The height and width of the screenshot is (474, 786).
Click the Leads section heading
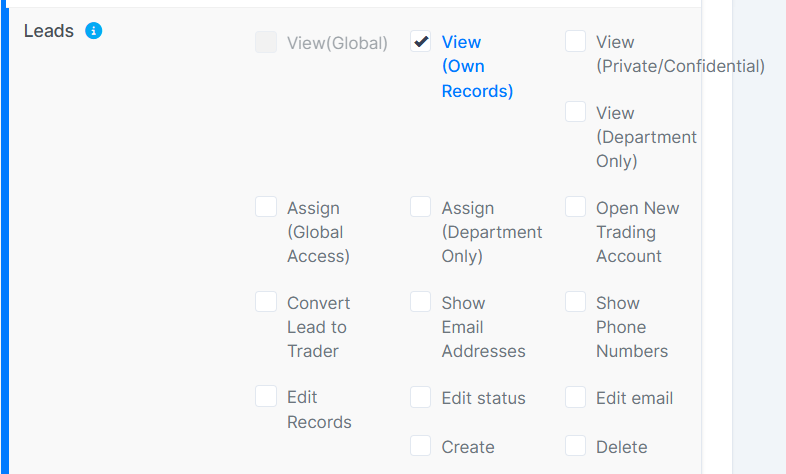[49, 31]
